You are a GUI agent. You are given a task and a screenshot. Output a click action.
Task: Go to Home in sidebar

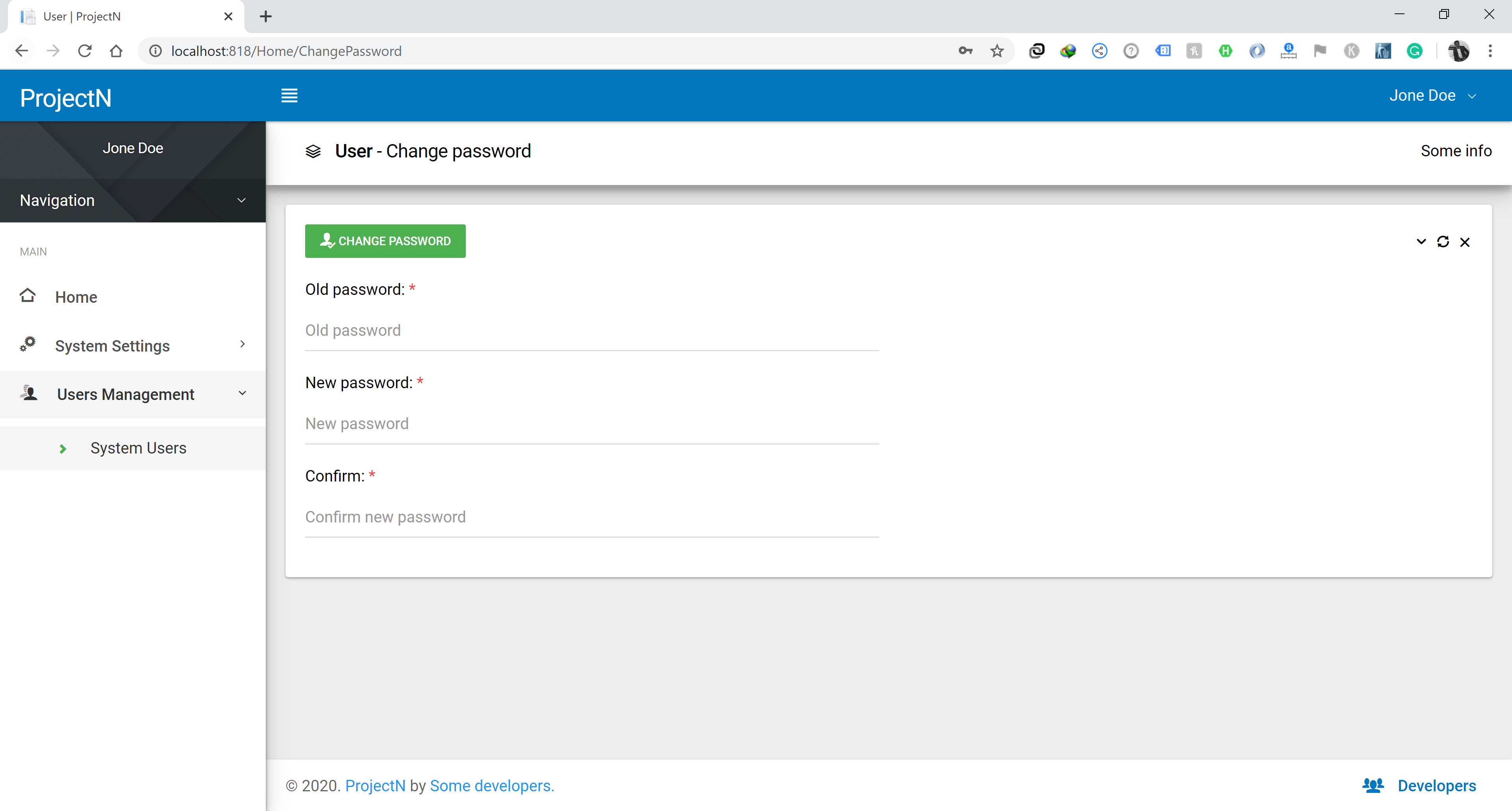click(76, 297)
